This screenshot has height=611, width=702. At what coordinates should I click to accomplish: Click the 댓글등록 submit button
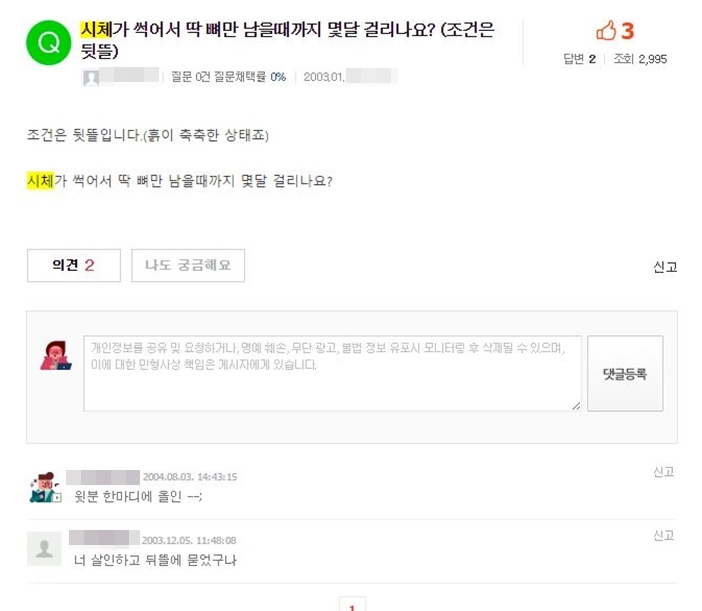pyautogui.click(x=625, y=374)
